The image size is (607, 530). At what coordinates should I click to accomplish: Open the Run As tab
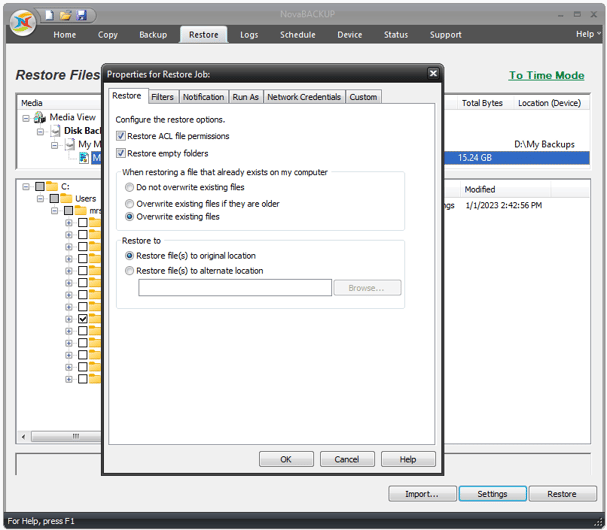(x=245, y=97)
